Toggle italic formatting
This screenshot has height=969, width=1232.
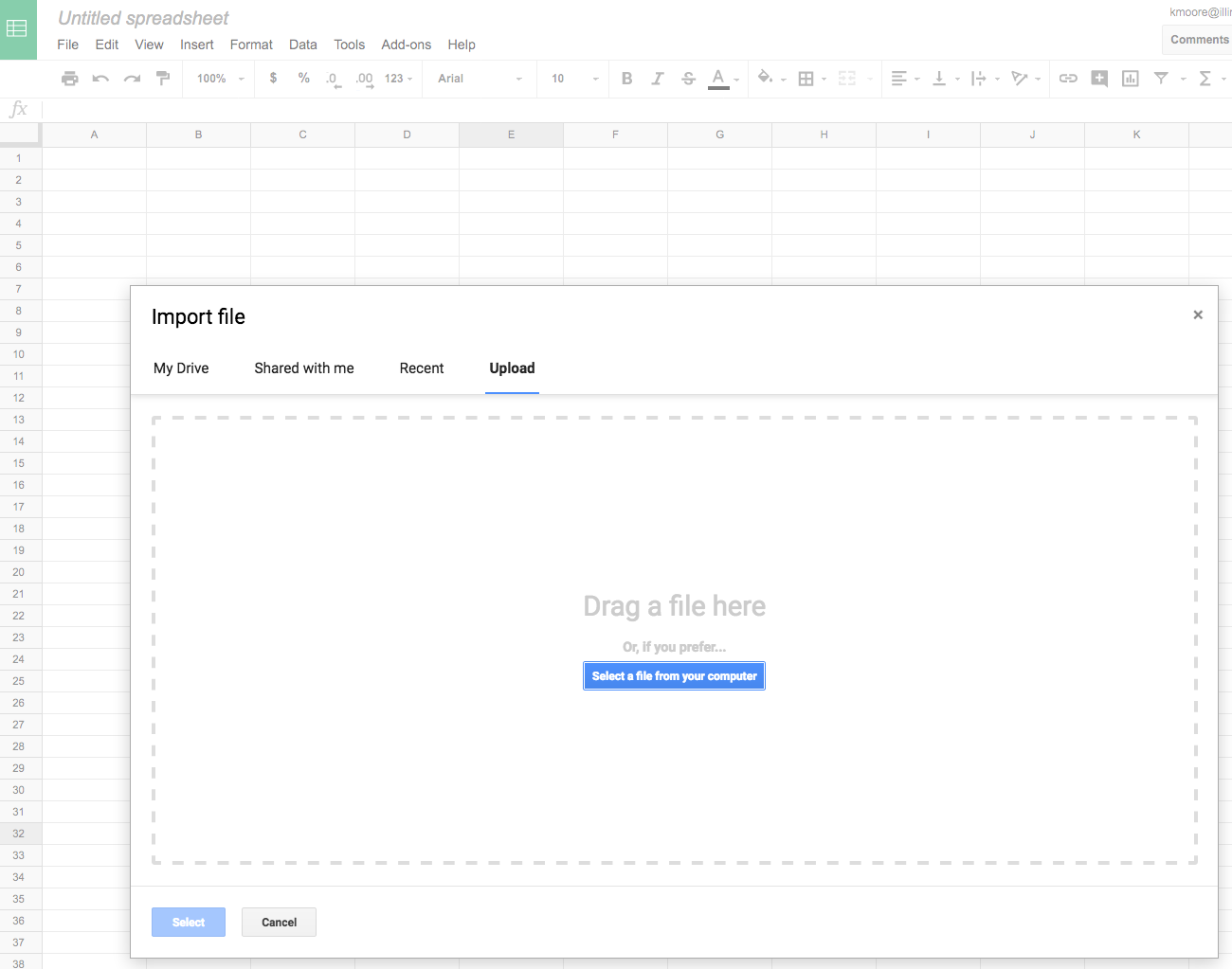(657, 79)
